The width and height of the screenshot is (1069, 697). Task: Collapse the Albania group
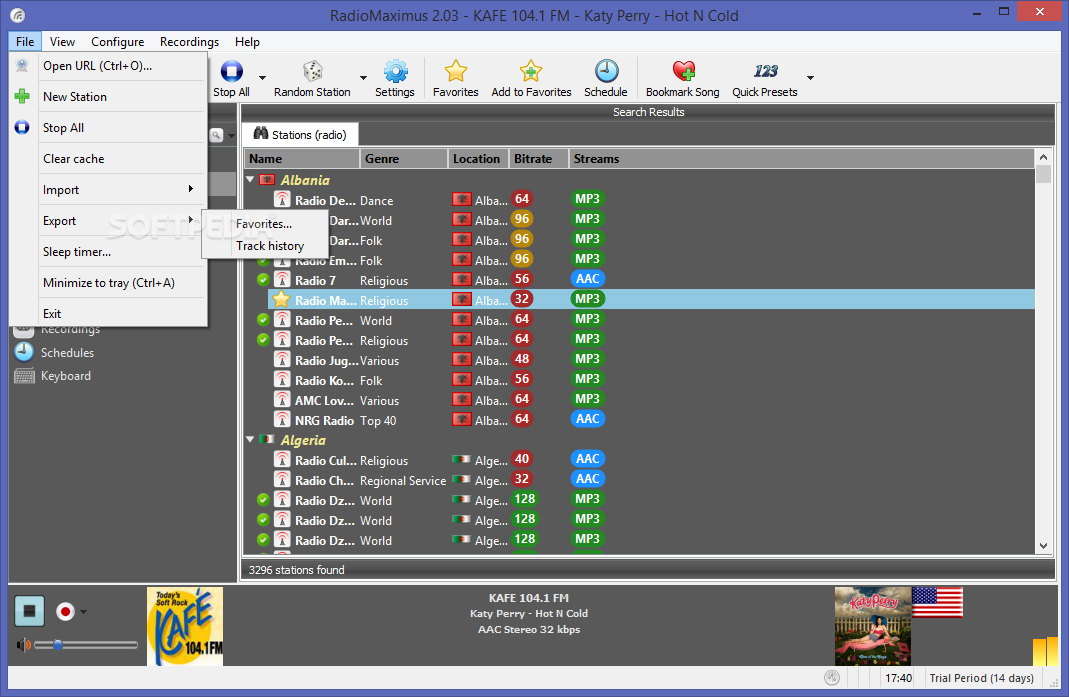pos(250,179)
